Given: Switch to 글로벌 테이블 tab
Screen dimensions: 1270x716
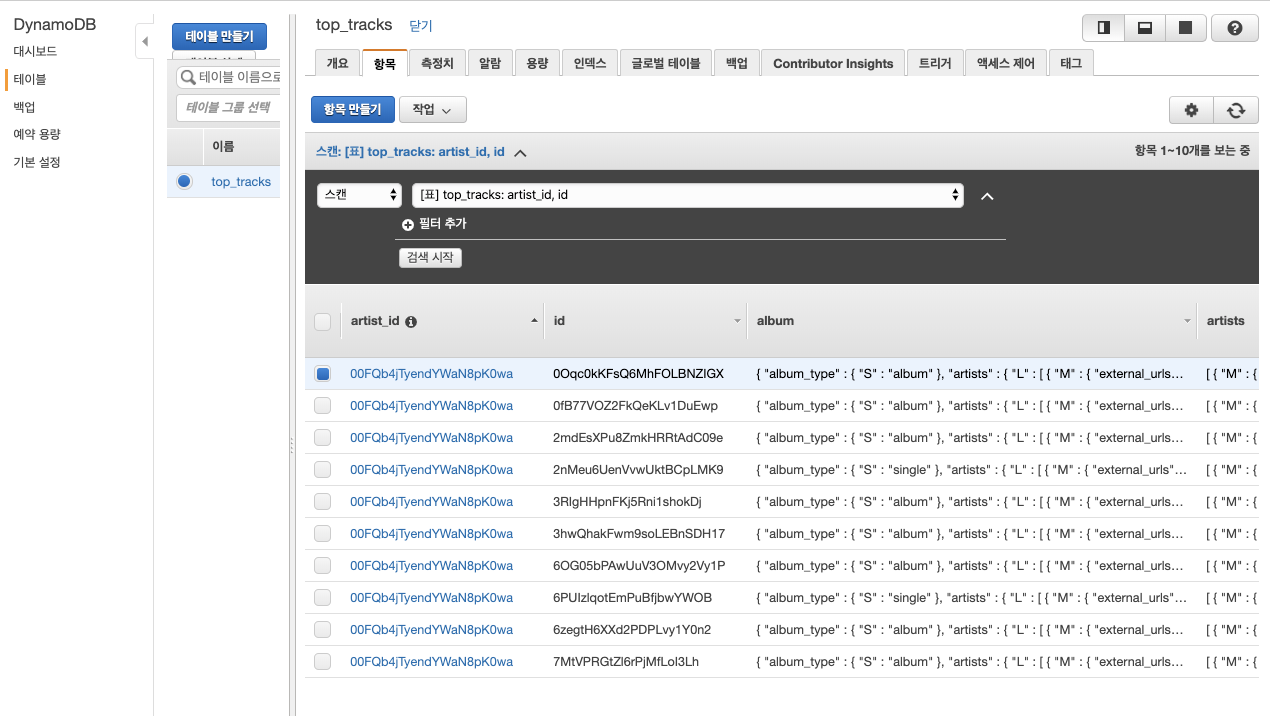Looking at the screenshot, I should (x=666, y=63).
